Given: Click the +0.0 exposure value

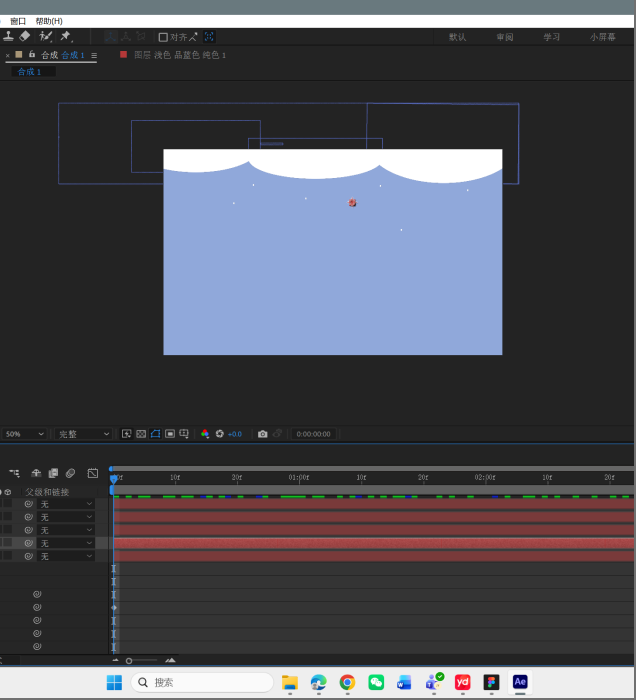Looking at the screenshot, I should click(235, 434).
